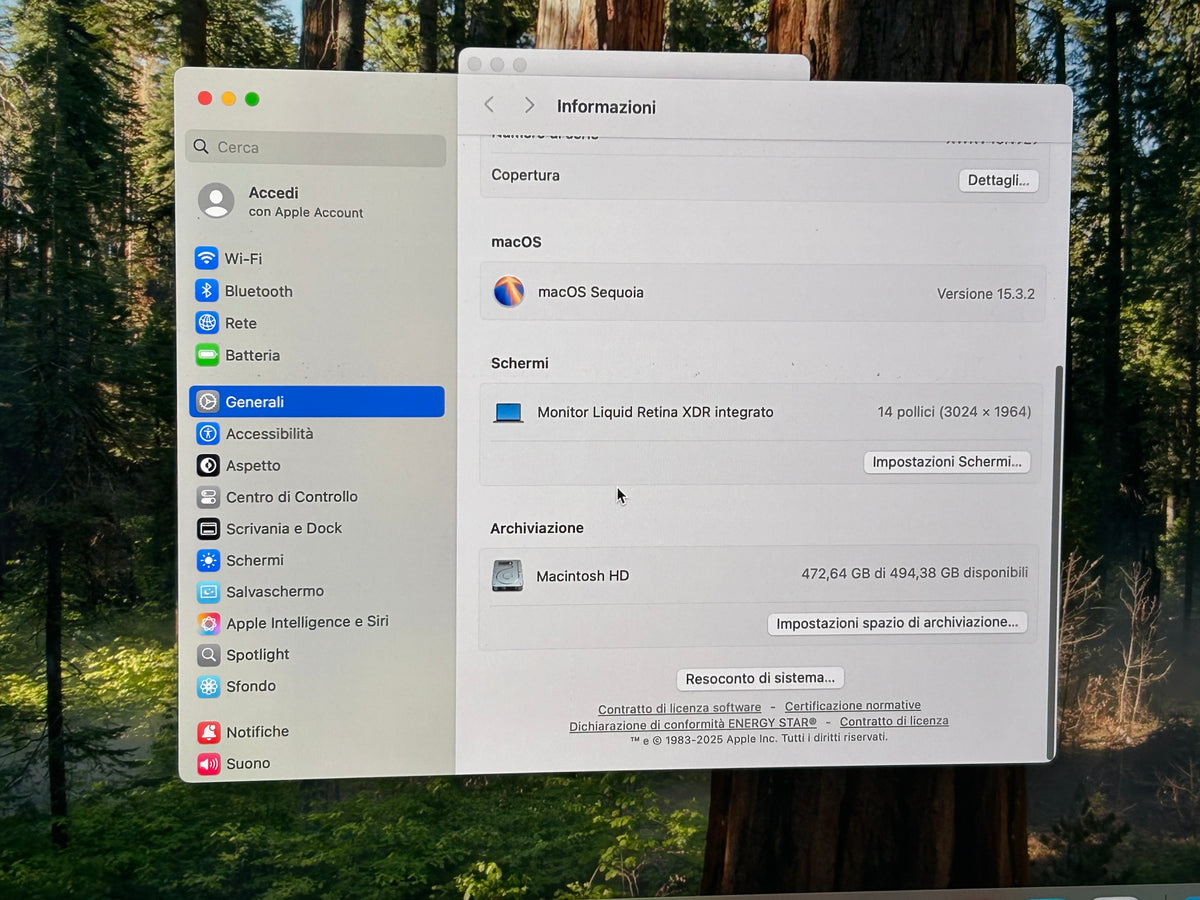Click the macOS Sequoia label
The image size is (1200, 900).
click(591, 293)
